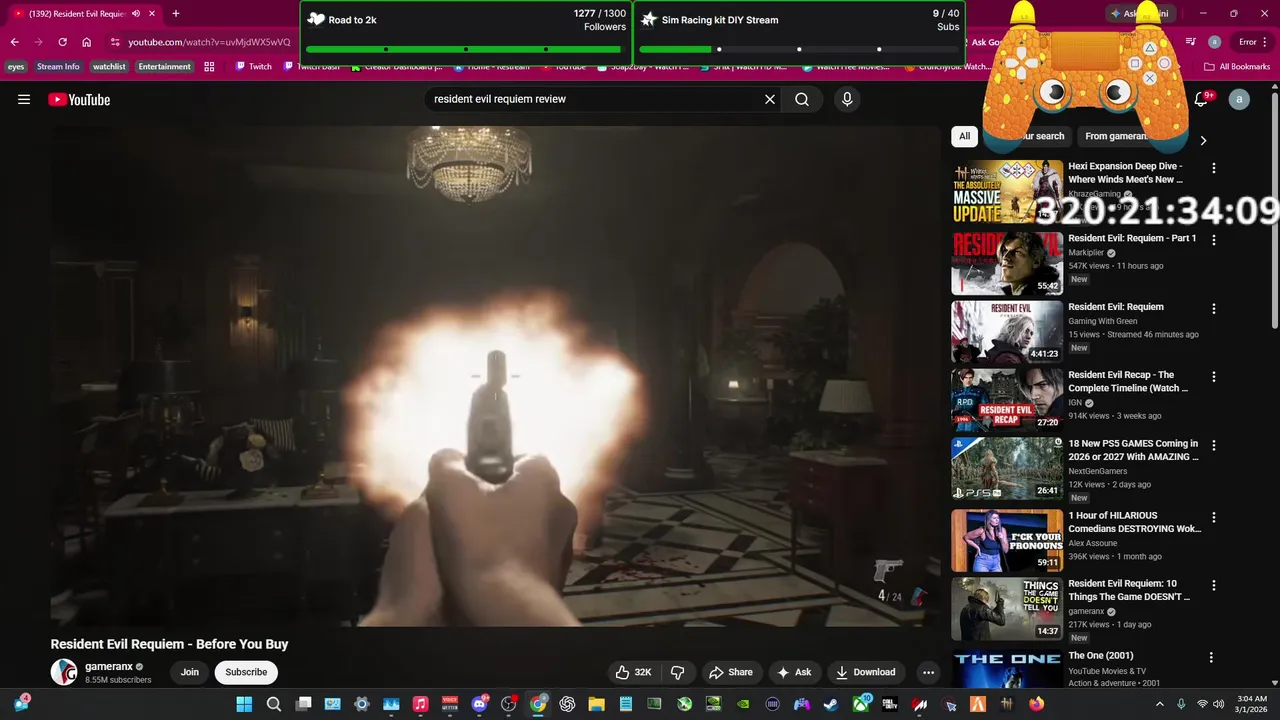
Task: Open the YouTube guide hamburger menu
Action: [24, 99]
